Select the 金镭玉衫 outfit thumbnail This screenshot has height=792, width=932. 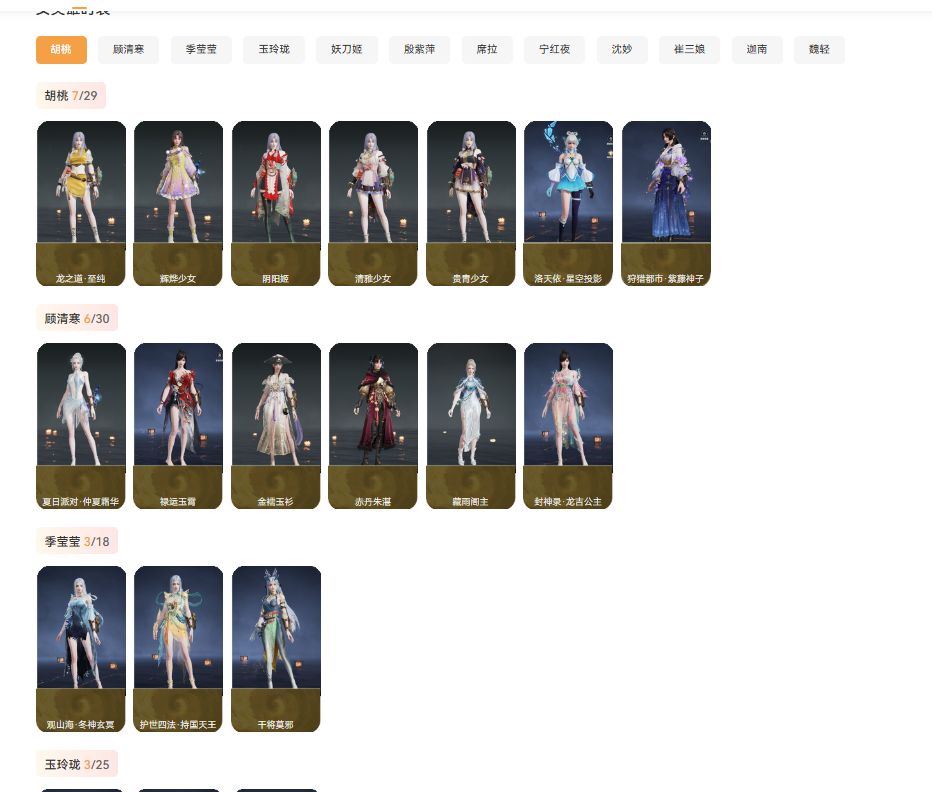[276, 425]
